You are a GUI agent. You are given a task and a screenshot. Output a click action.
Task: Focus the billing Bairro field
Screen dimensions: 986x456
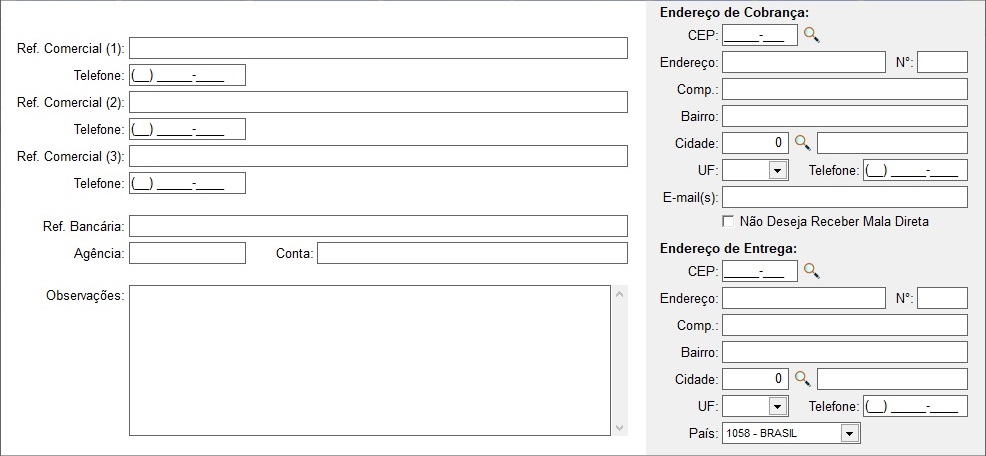point(845,116)
